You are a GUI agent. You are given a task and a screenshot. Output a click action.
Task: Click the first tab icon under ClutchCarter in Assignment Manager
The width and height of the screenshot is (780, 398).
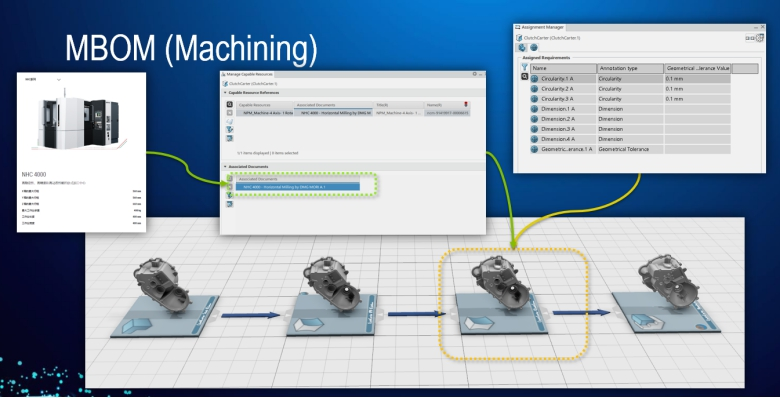coord(521,48)
